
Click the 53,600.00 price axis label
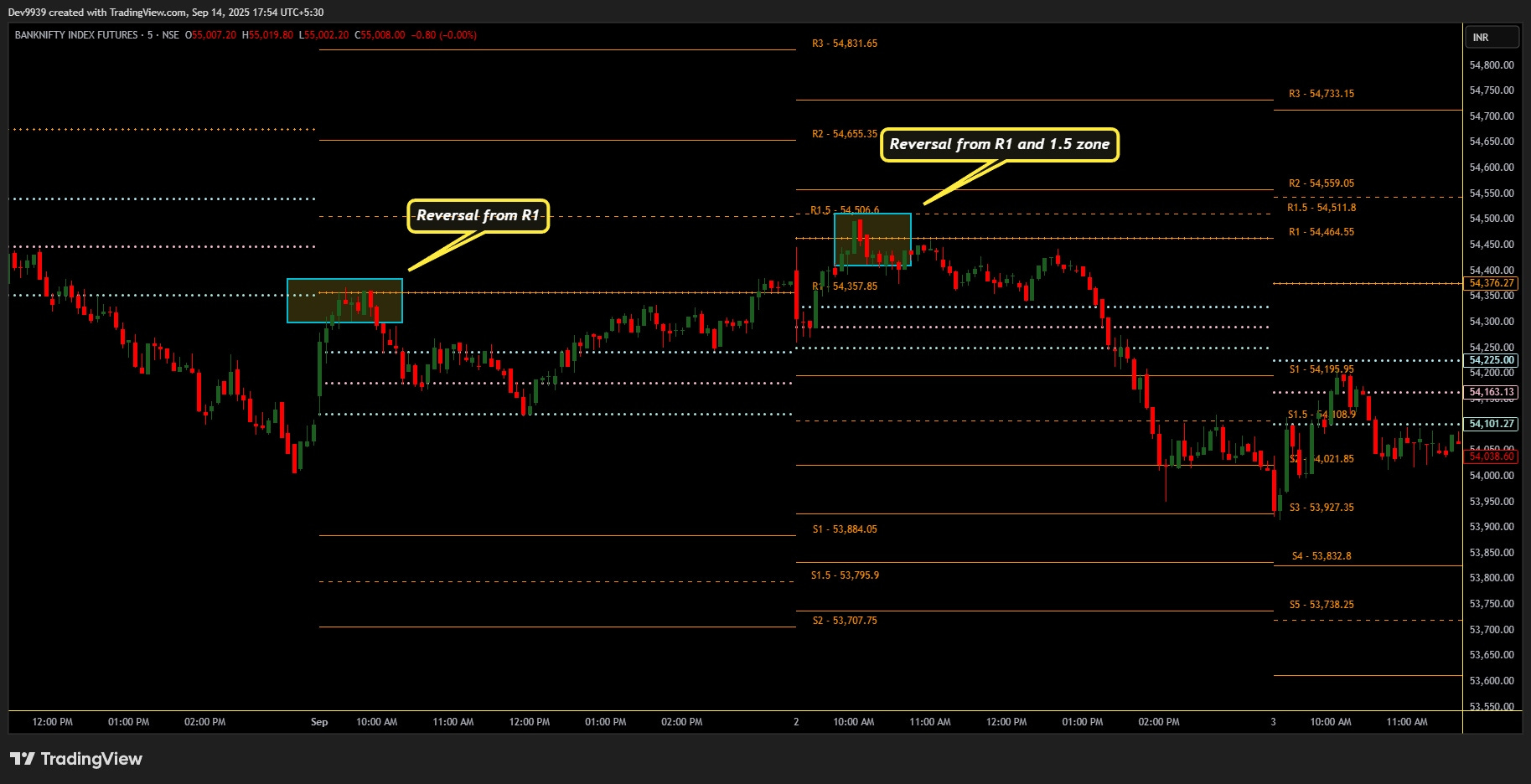[1492, 681]
